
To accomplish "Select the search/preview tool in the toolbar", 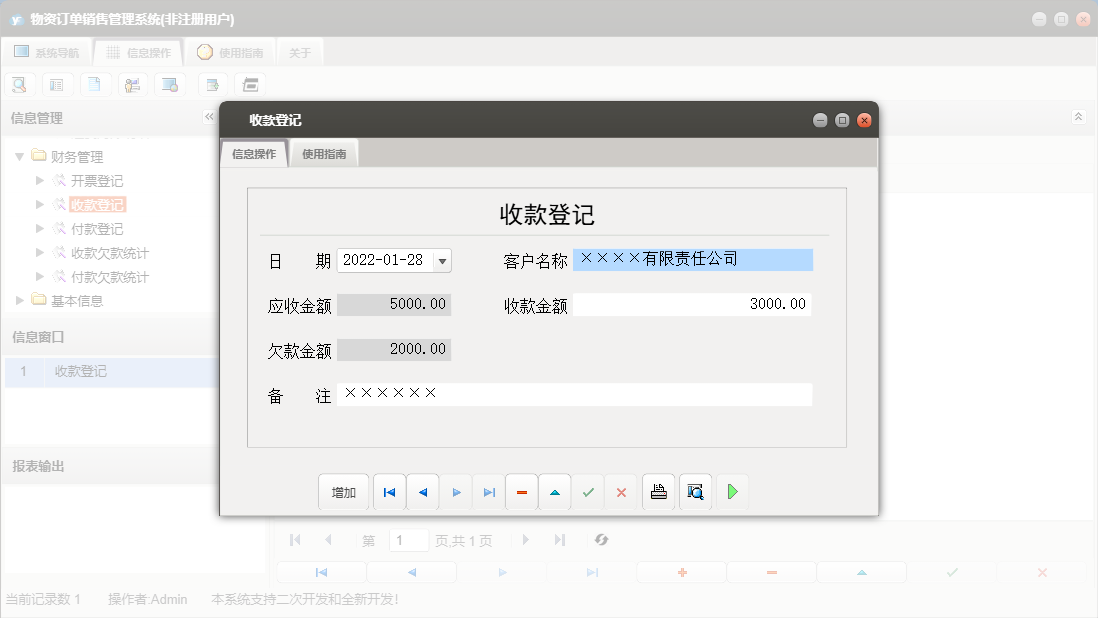I will [x=19, y=84].
